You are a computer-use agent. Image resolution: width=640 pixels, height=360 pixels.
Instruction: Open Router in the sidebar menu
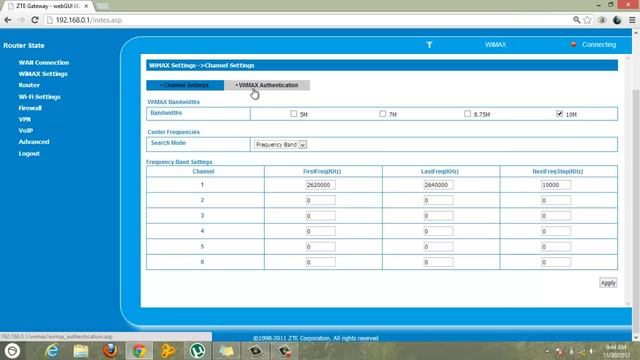pos(29,85)
